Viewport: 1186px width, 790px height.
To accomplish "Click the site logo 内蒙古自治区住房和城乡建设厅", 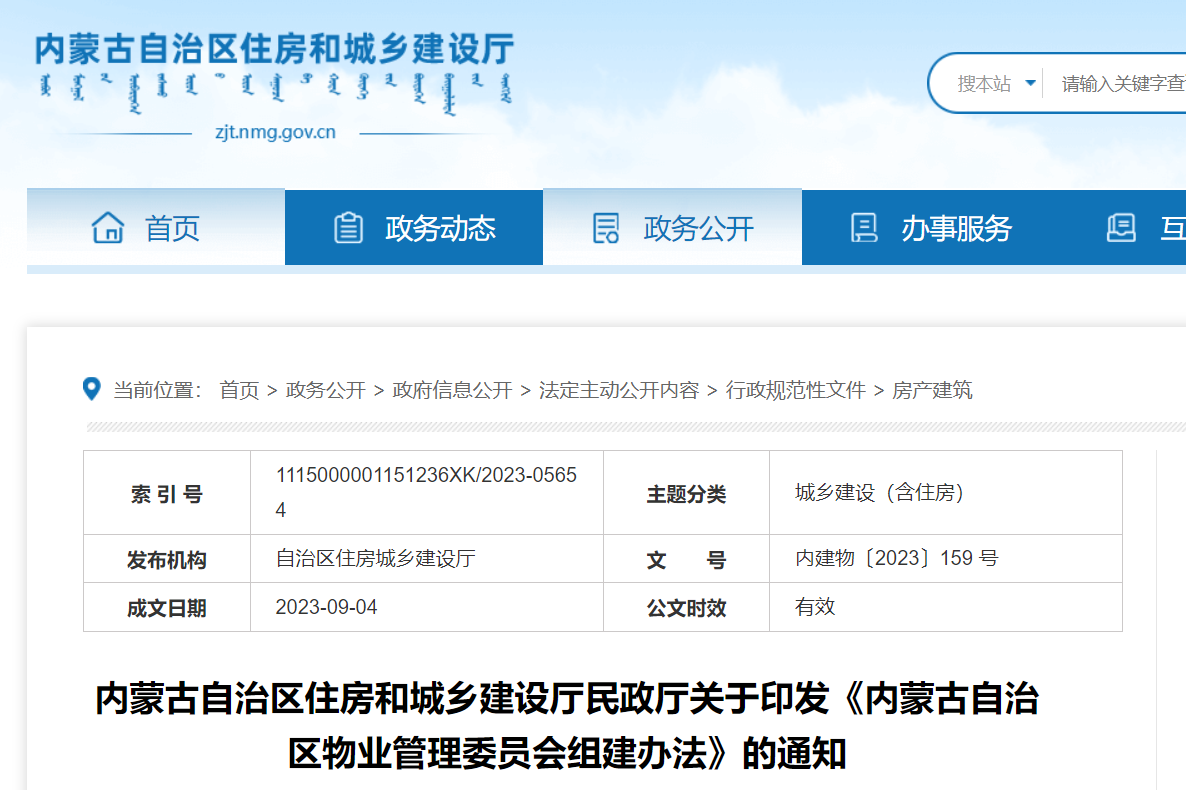I will coord(274,50).
